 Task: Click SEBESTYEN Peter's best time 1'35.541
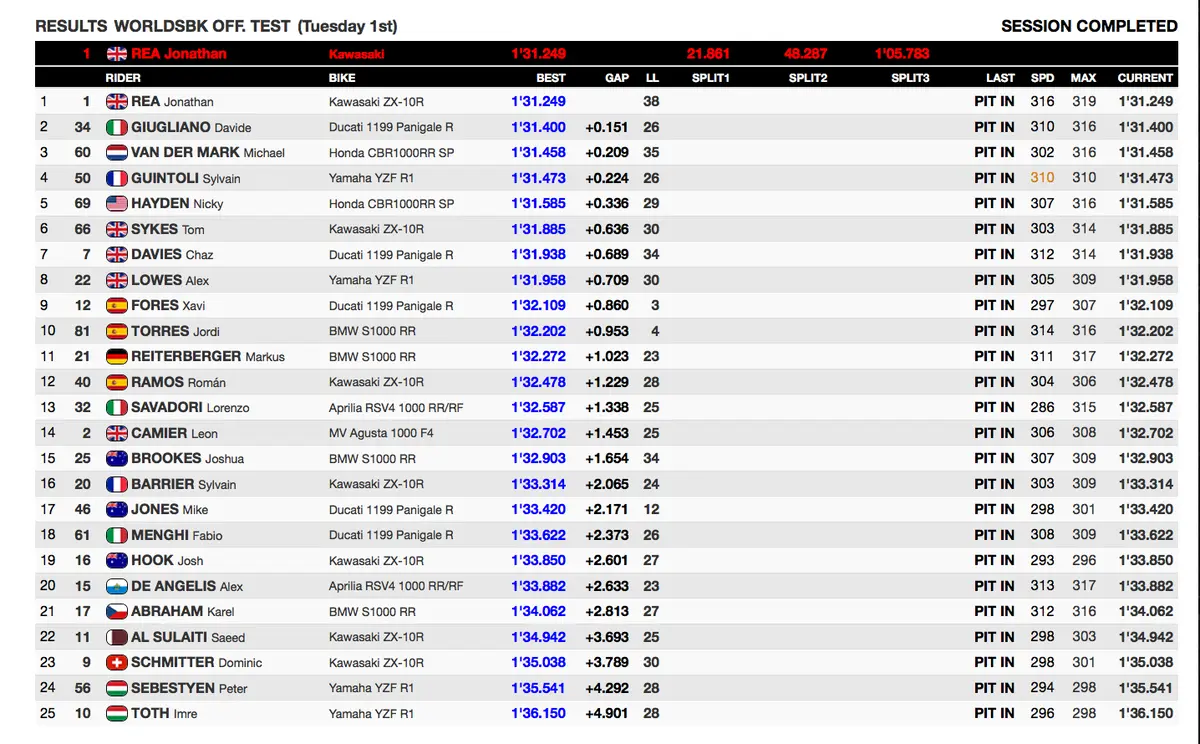pyautogui.click(x=538, y=688)
